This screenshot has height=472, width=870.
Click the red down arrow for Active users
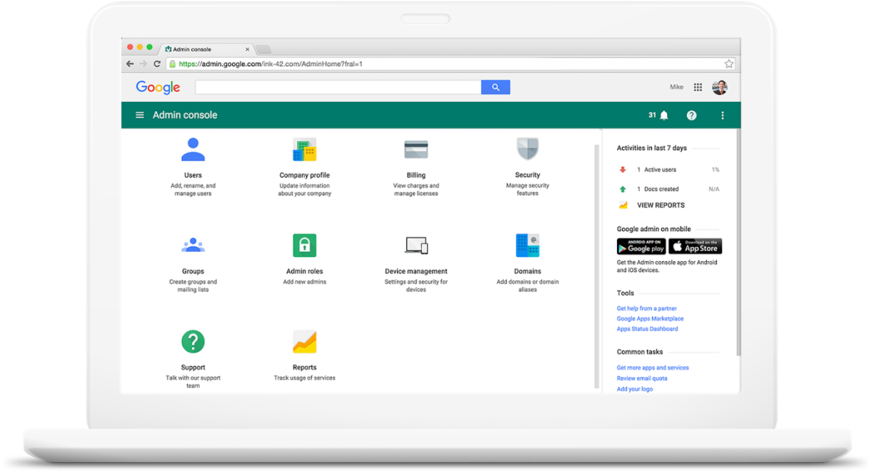(x=623, y=170)
